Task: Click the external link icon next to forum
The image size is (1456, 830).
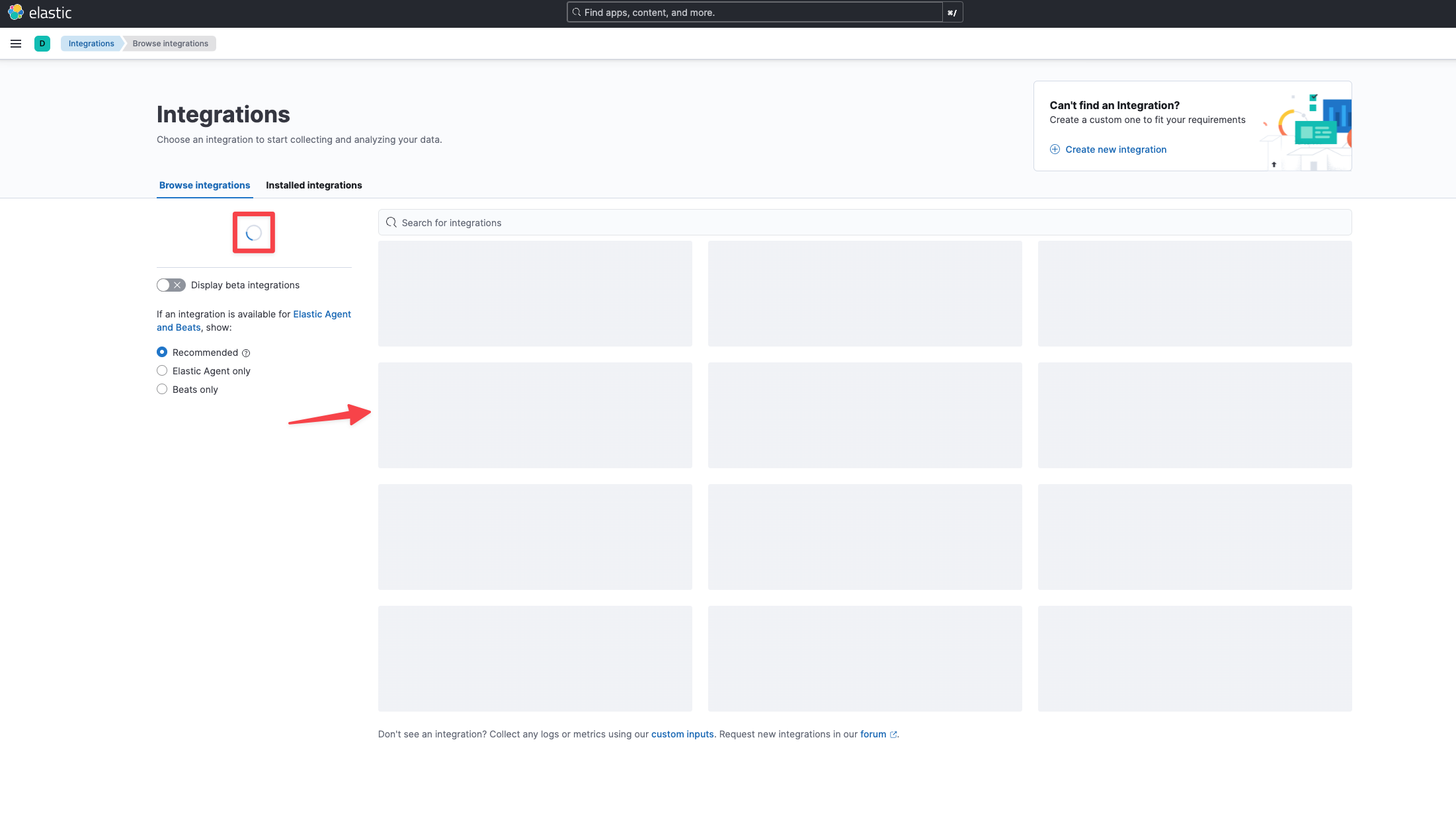Action: [x=893, y=735]
